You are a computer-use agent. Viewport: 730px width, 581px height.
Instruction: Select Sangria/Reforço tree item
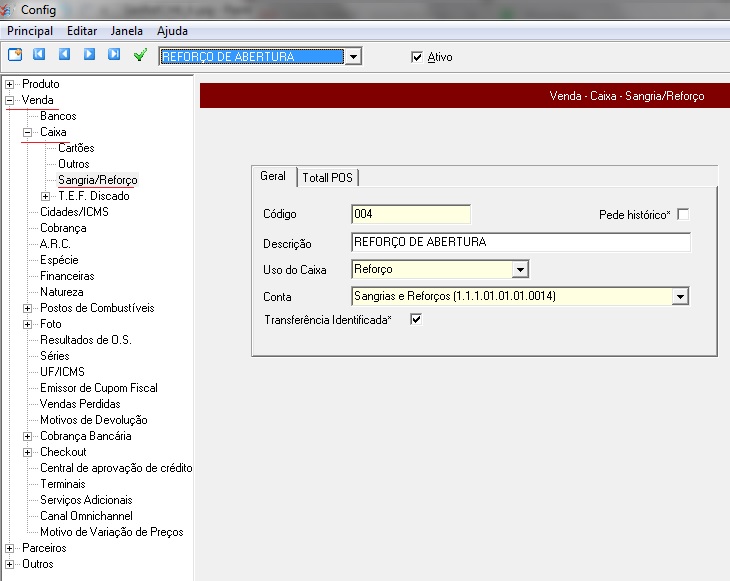click(98, 180)
